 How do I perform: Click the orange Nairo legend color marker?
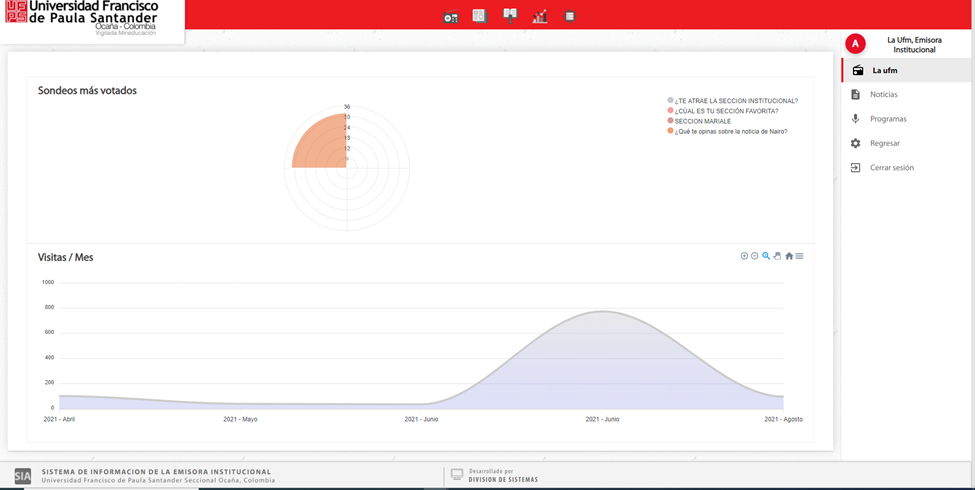coord(671,131)
